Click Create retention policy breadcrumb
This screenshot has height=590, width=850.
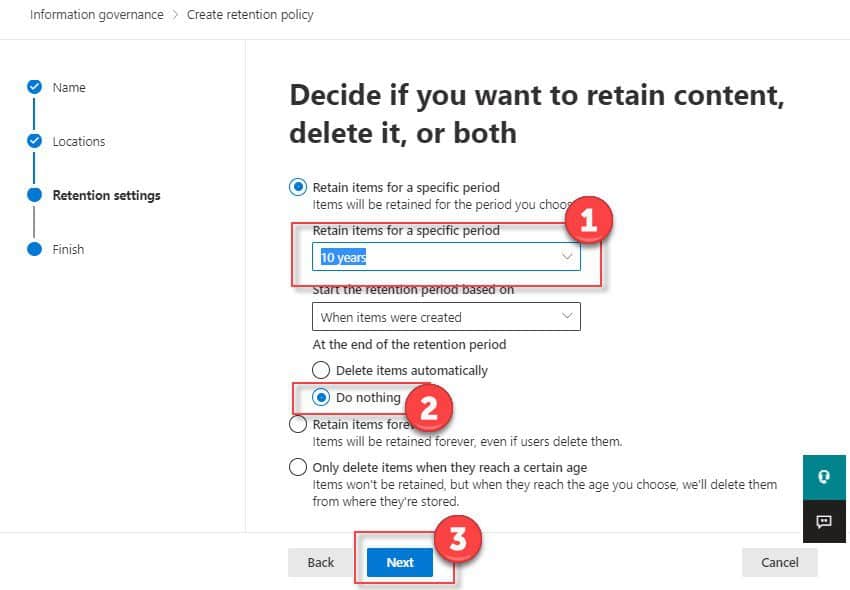point(250,15)
